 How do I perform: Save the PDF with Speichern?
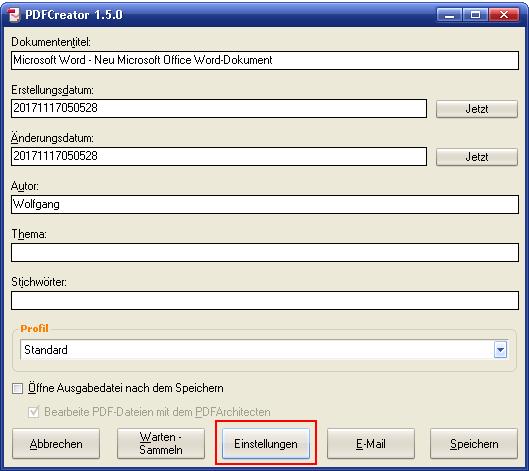(474, 444)
